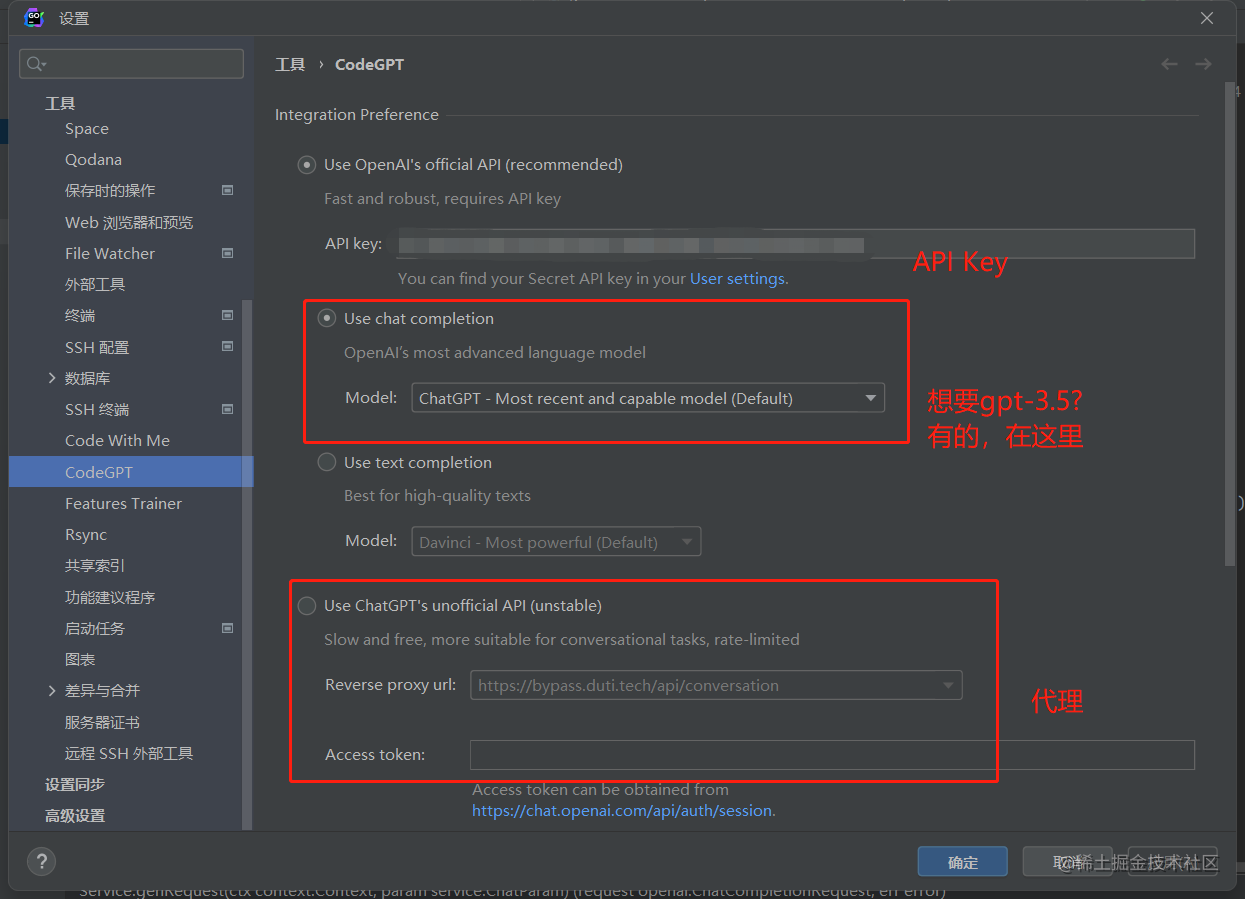Click project-level icon beside SSH 配置
Image resolution: width=1245 pixels, height=899 pixels.
click(228, 347)
